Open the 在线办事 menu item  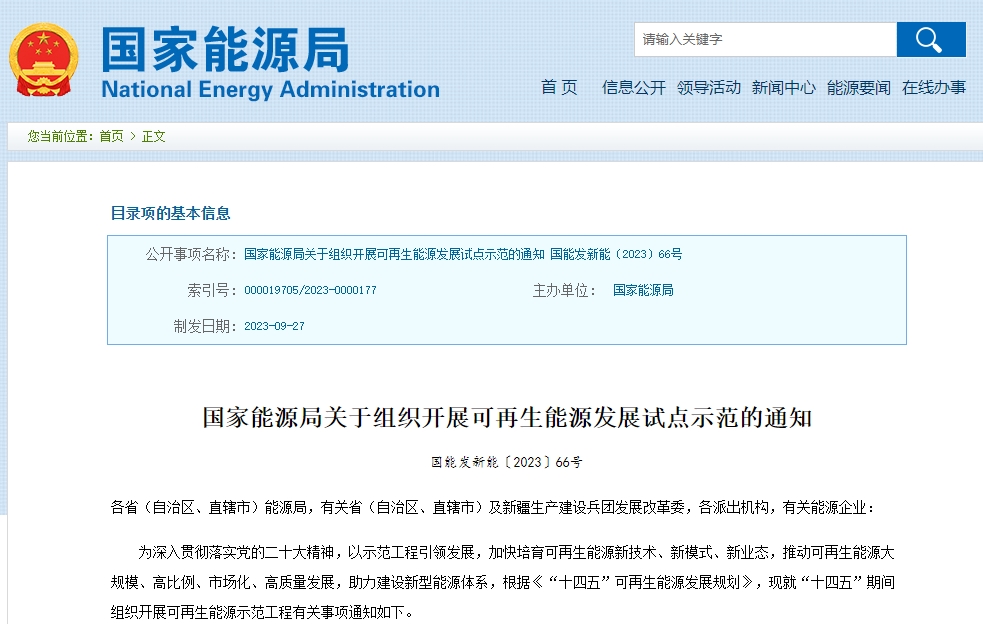[933, 88]
